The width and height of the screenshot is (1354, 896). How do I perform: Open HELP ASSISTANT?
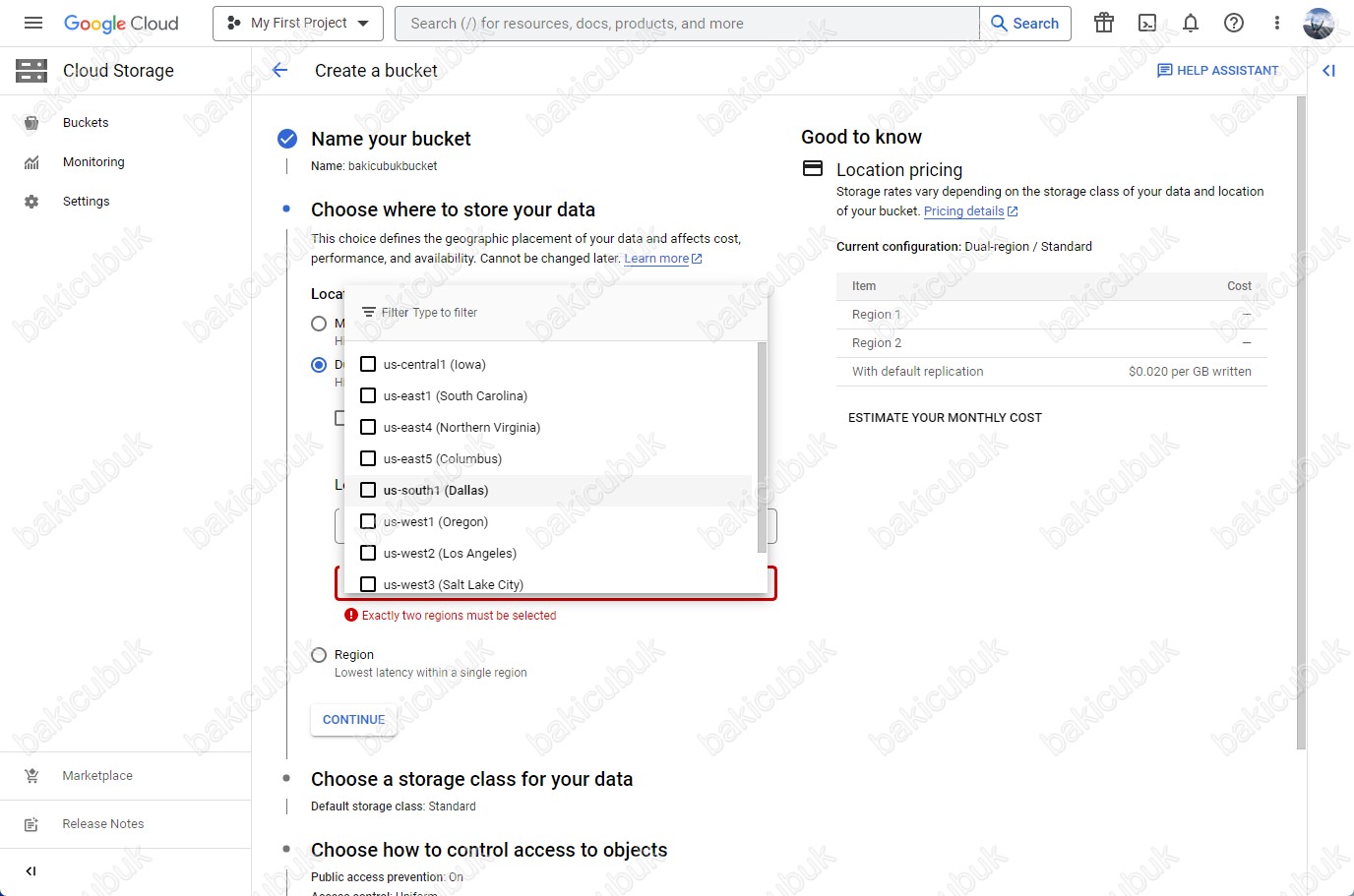1218,70
